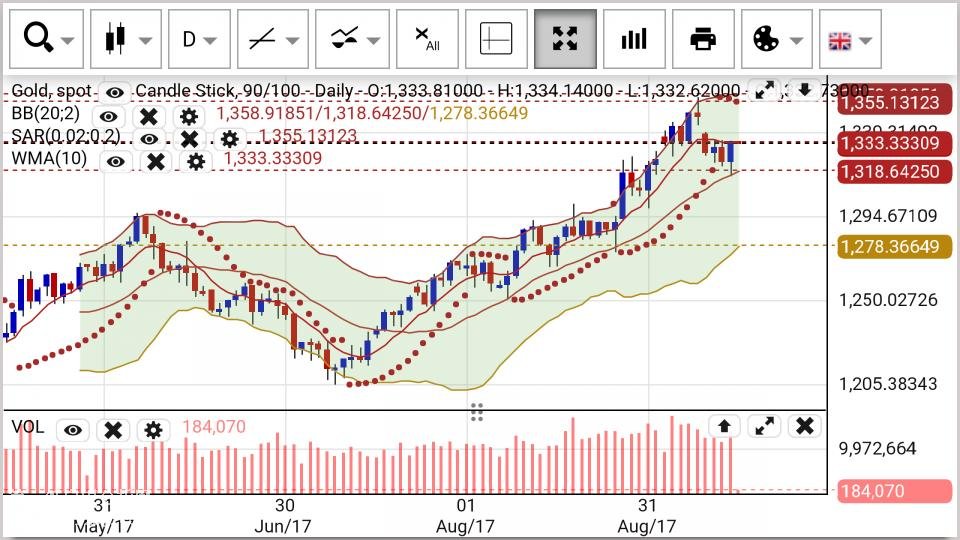Maximize the main price panel
The image size is (960, 540).
coord(764,90)
